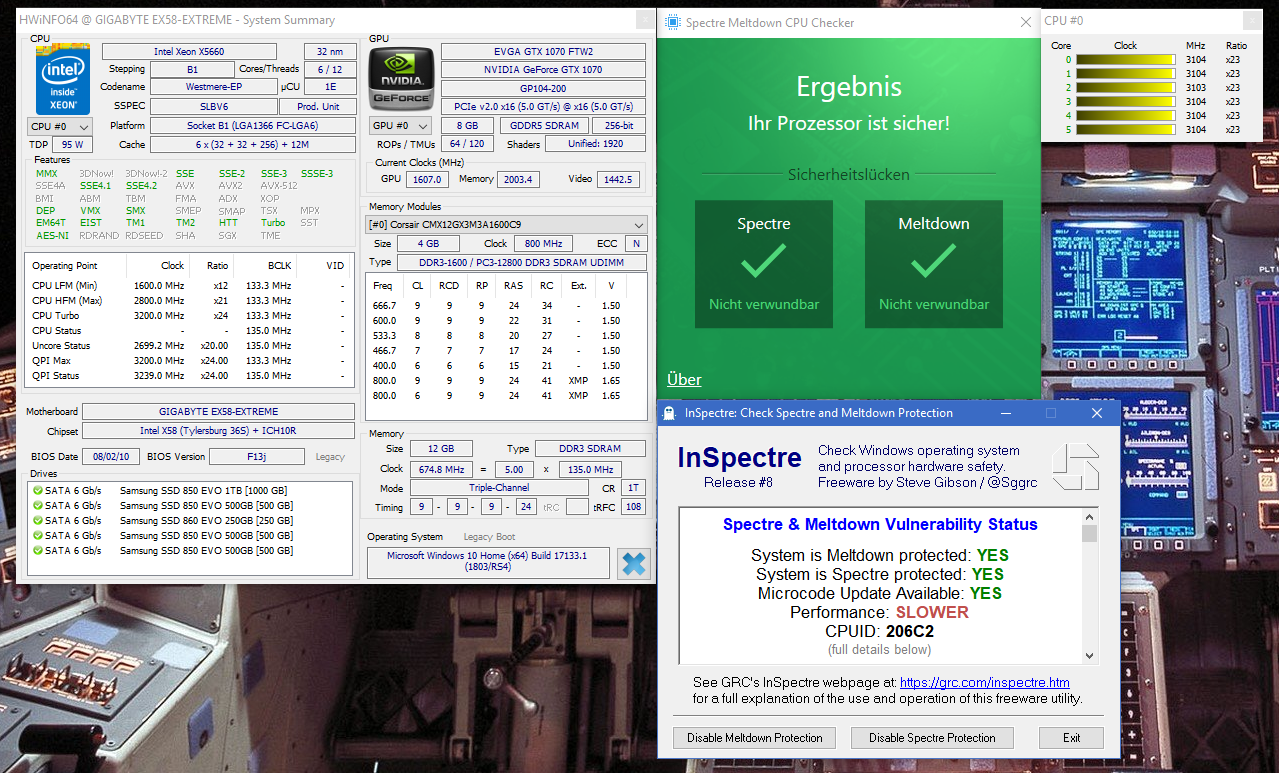Click the green status icon for Samsung SSD 860 EVO 250GB

point(38,521)
